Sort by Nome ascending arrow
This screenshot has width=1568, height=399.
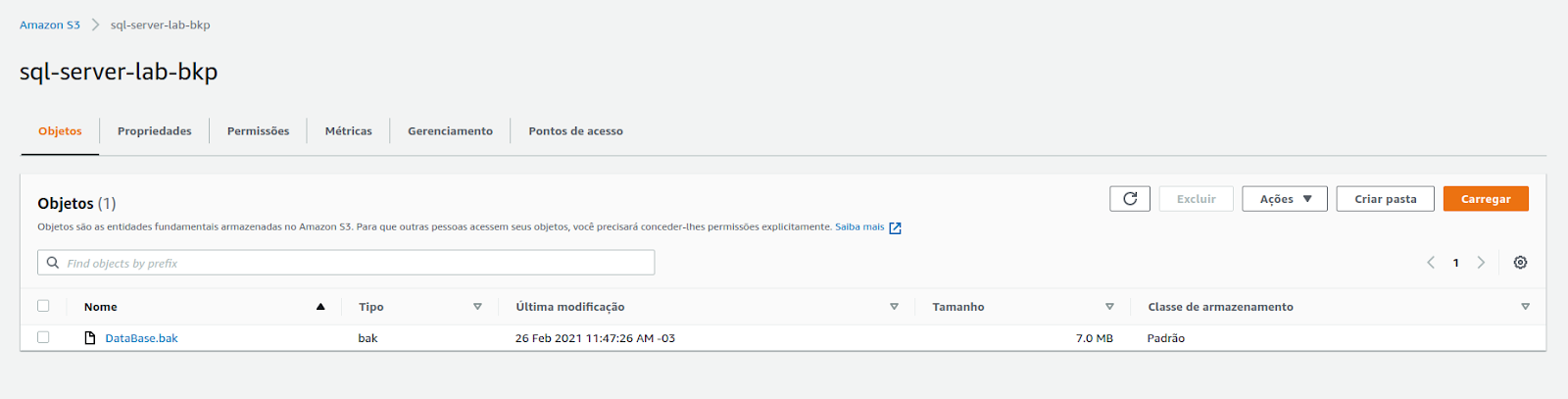pos(320,307)
